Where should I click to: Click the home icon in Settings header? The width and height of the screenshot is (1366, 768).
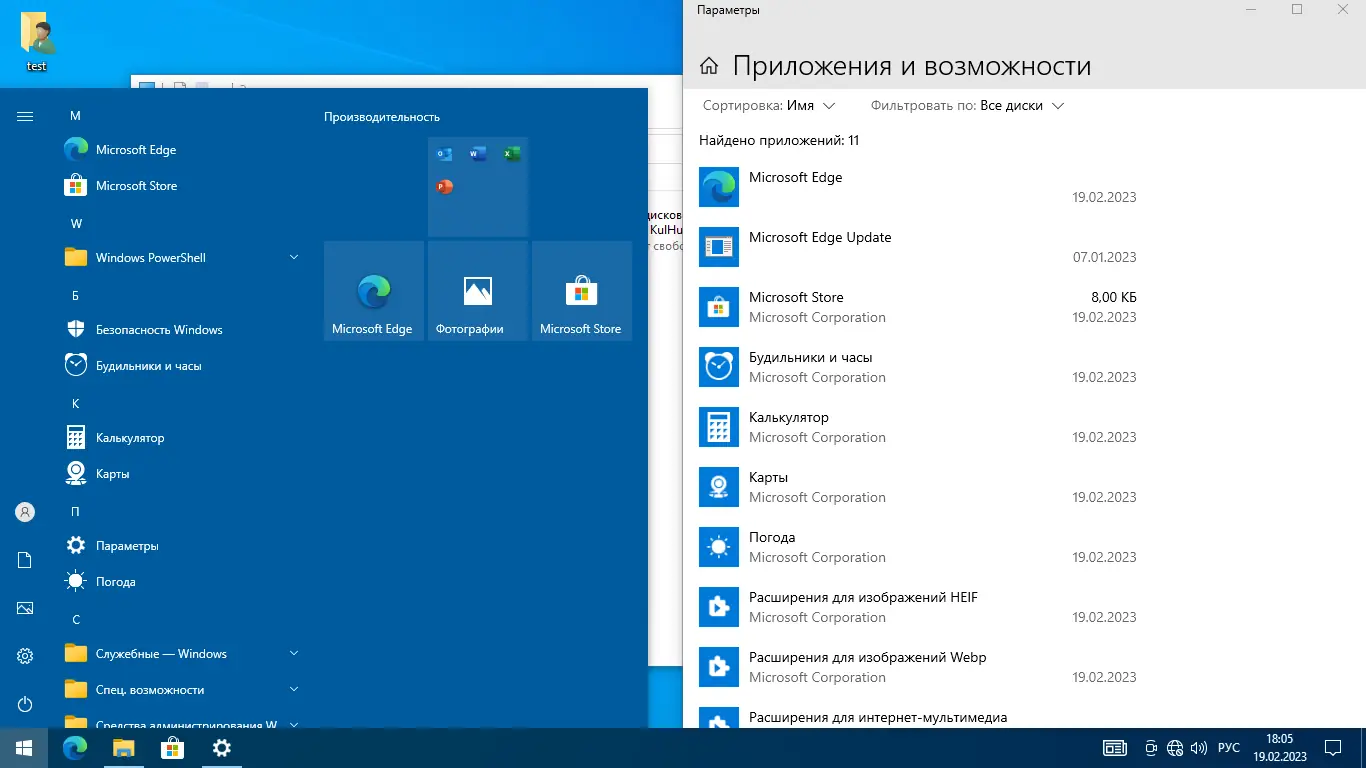coord(709,64)
